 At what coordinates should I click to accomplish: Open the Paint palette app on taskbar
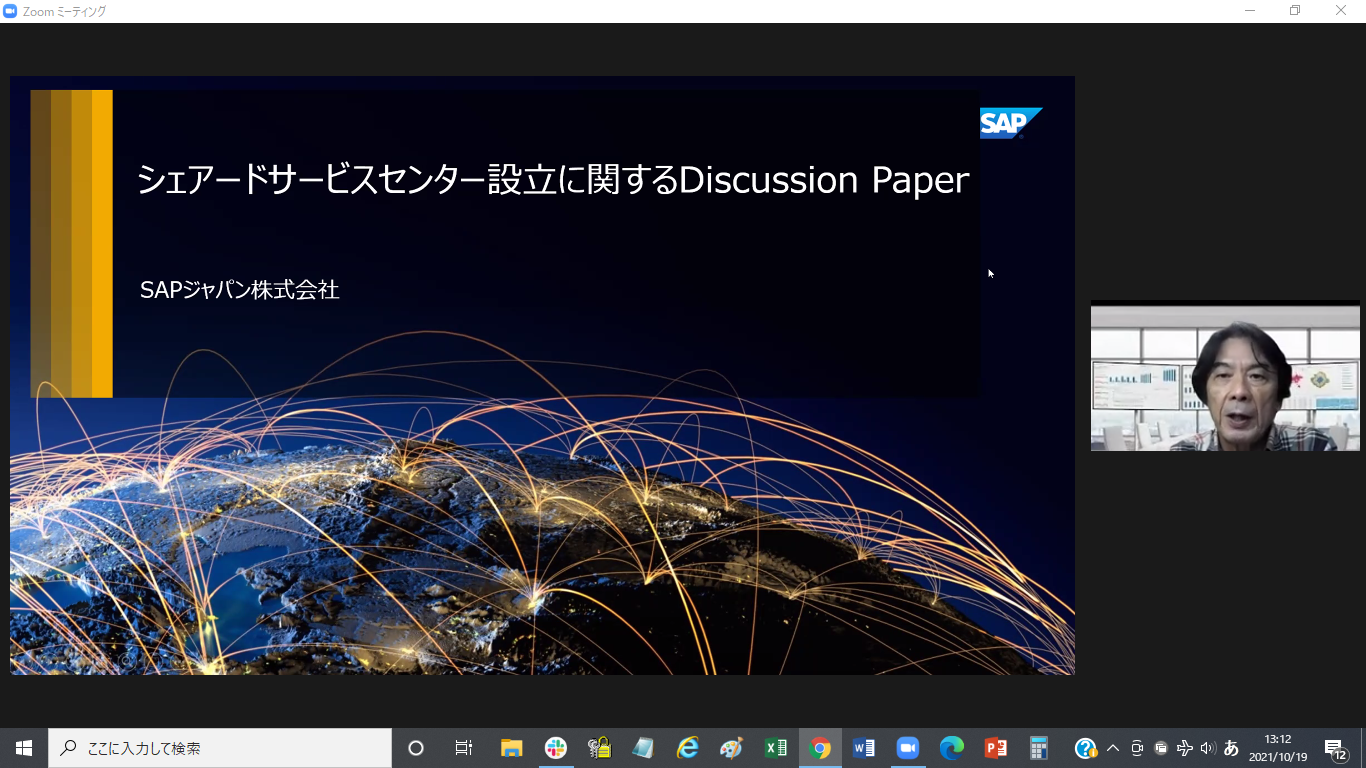click(732, 748)
